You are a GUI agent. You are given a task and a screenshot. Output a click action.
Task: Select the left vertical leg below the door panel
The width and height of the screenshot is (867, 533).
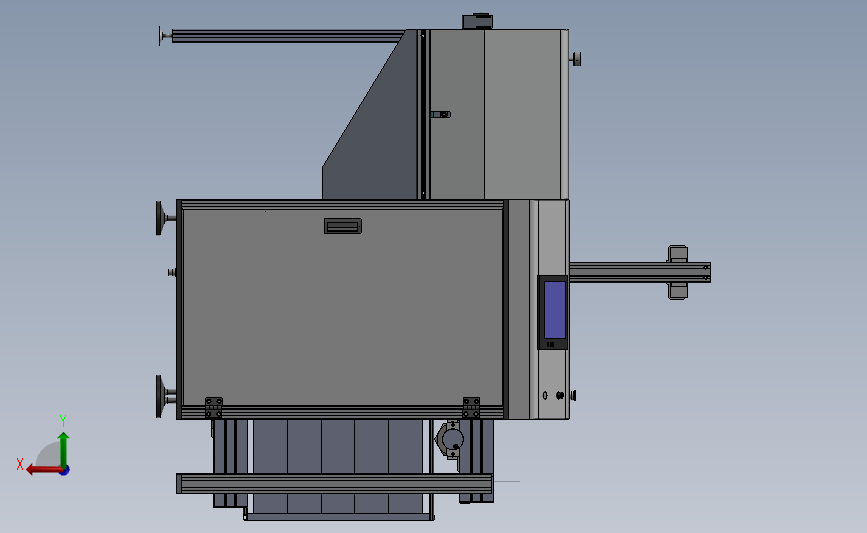pos(229,463)
